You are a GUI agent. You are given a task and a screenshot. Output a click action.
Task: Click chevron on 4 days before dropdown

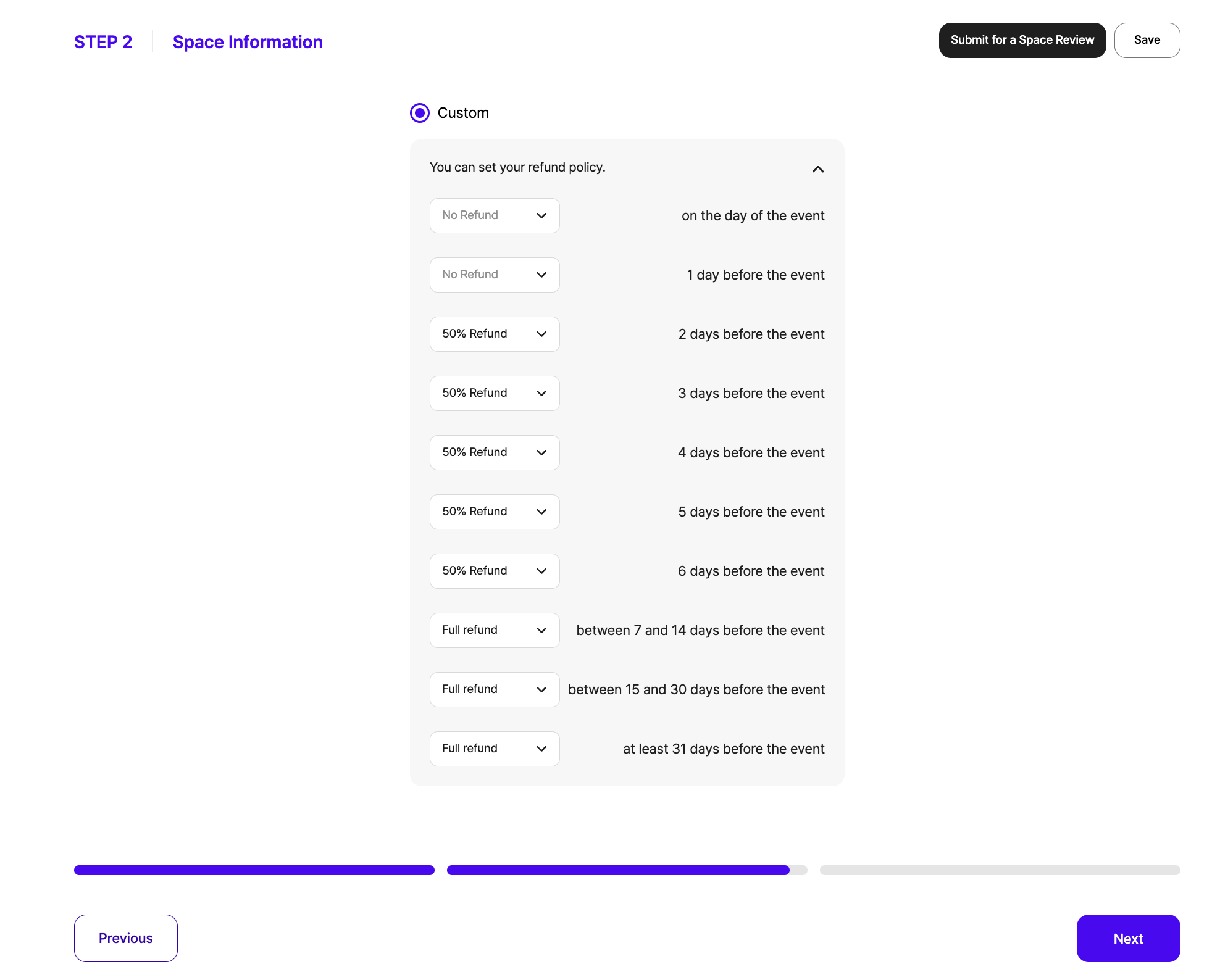(541, 452)
